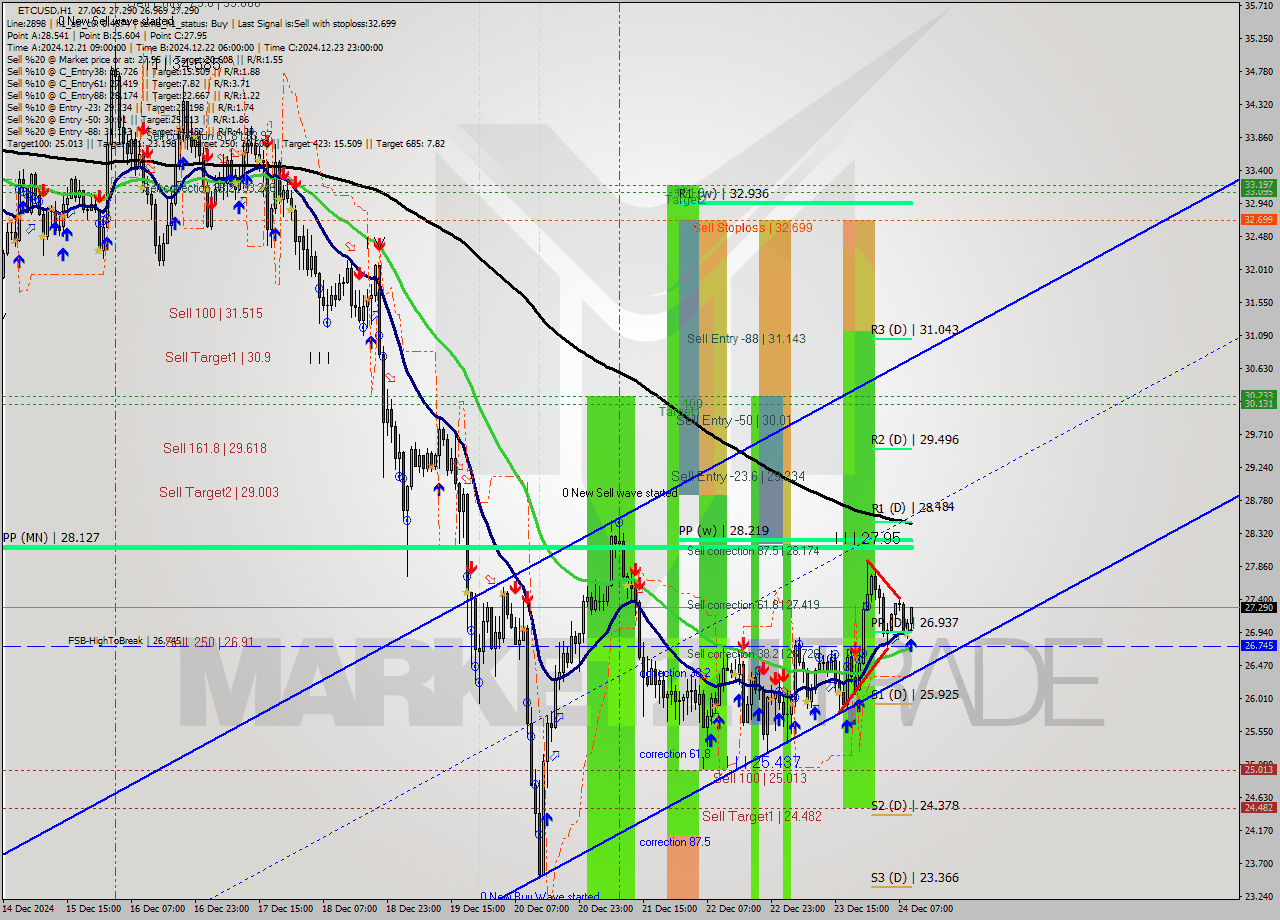Select the 'Sell Target2 | 29.003' label

pos(219,492)
